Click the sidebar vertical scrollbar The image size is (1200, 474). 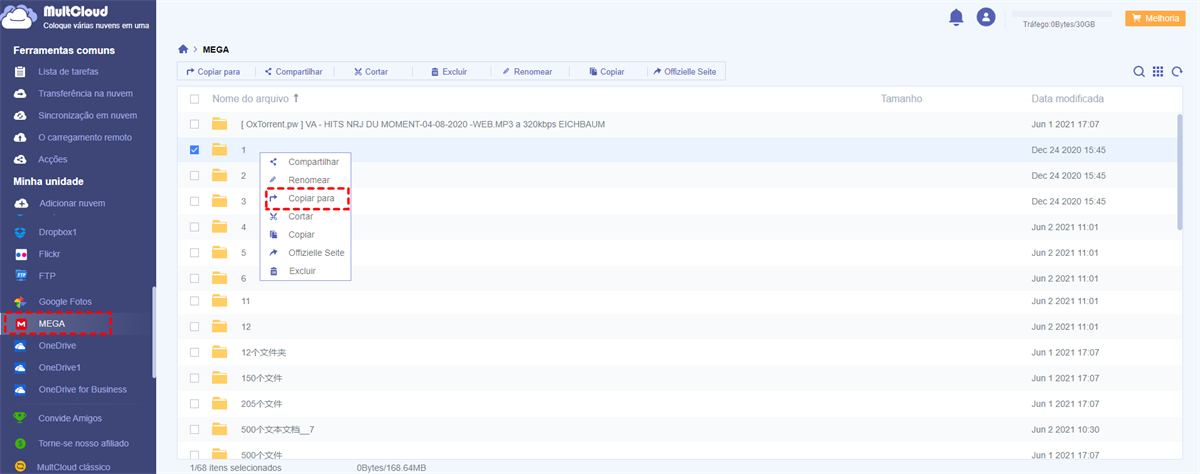153,332
